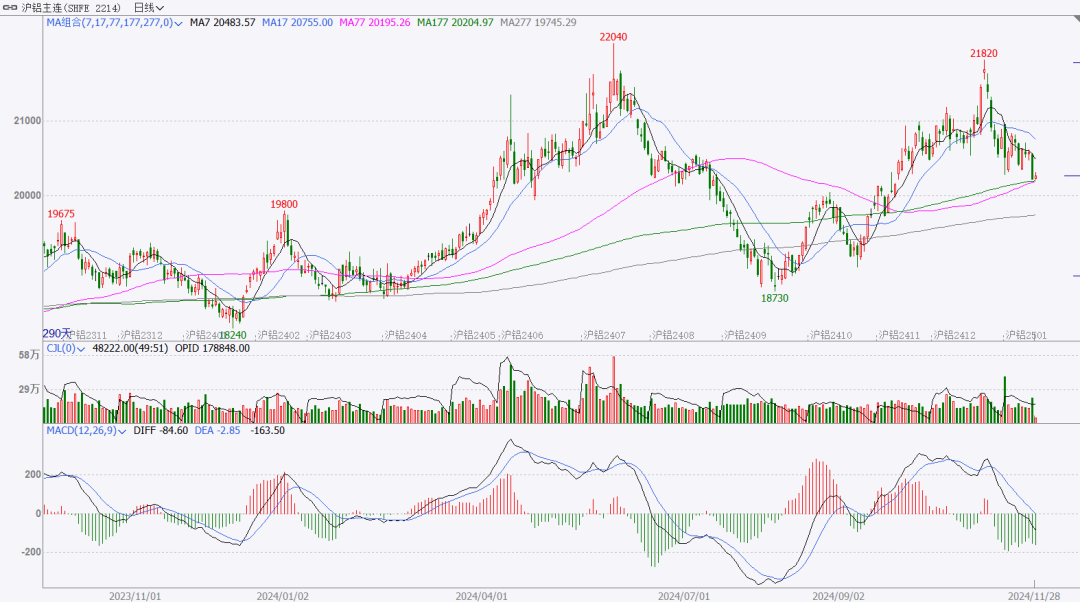Click the link chain icon beside 沪铝主连

click(x=10, y=7)
